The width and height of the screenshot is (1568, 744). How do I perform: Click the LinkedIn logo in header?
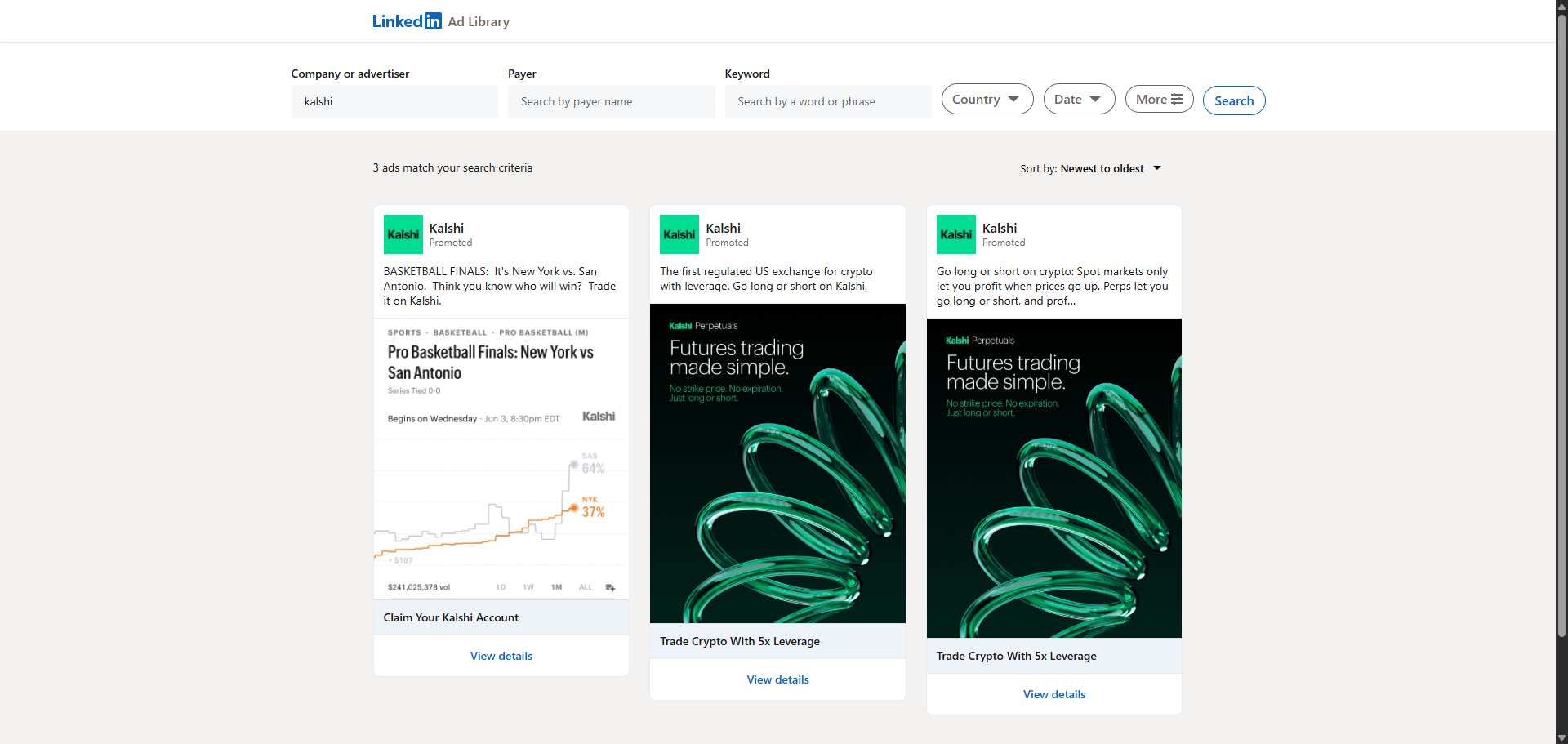coord(407,21)
